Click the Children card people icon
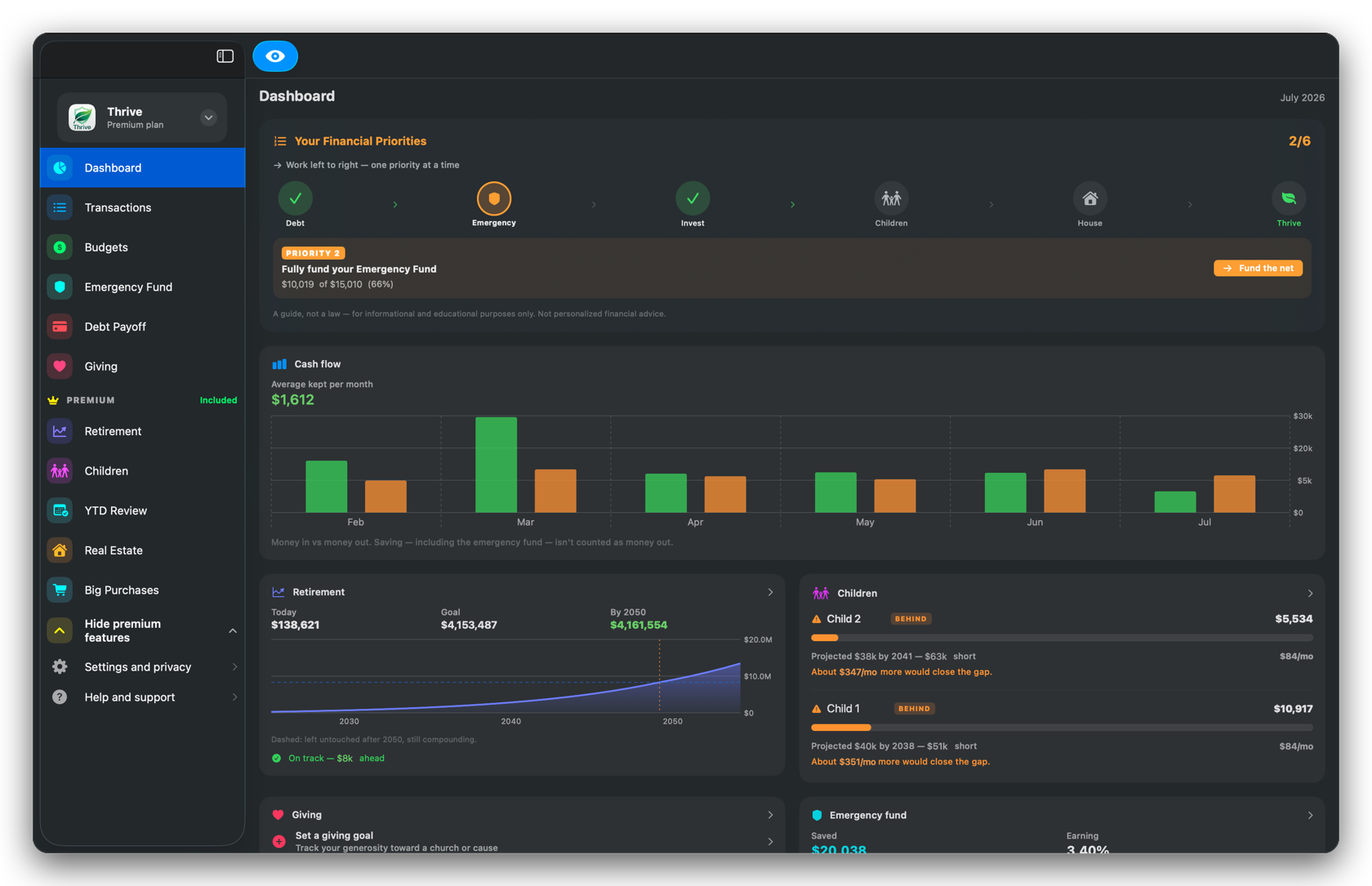The height and width of the screenshot is (886, 1372). click(821, 594)
